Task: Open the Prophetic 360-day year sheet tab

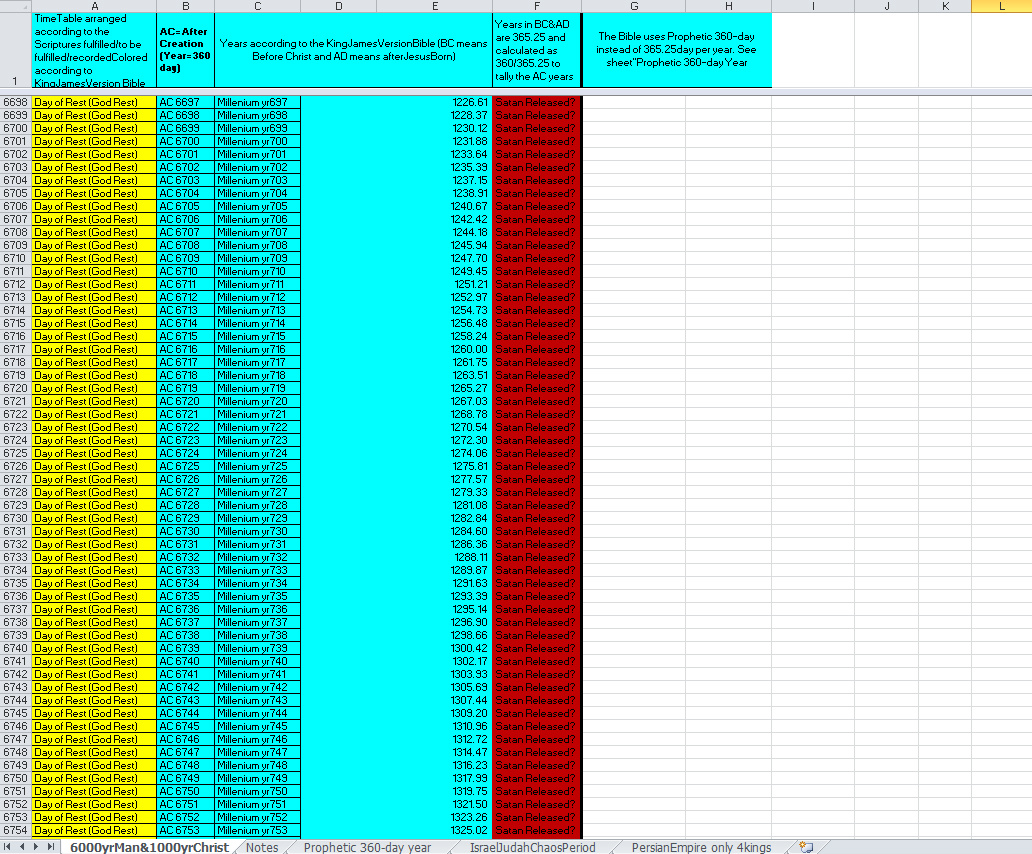Action: [367, 847]
